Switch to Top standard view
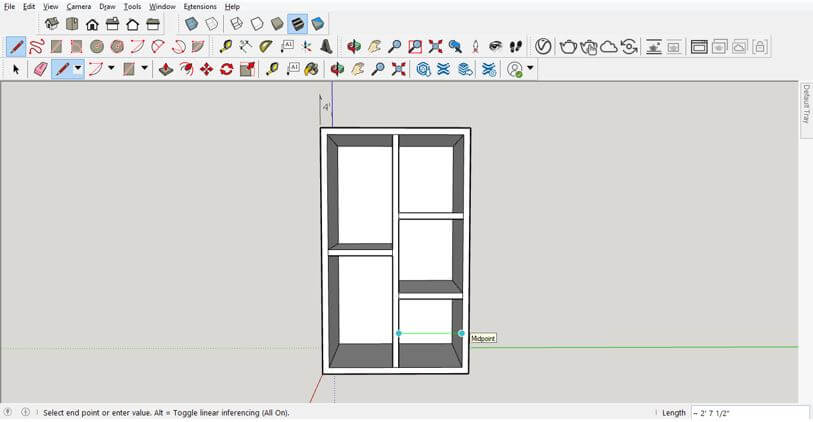 pos(72,24)
